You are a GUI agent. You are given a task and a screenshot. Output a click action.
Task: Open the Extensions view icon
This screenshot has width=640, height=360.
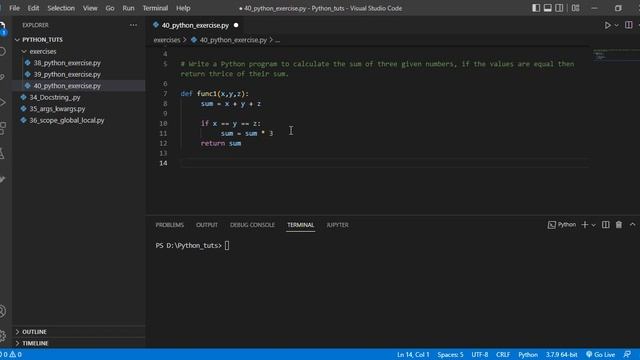(2, 128)
